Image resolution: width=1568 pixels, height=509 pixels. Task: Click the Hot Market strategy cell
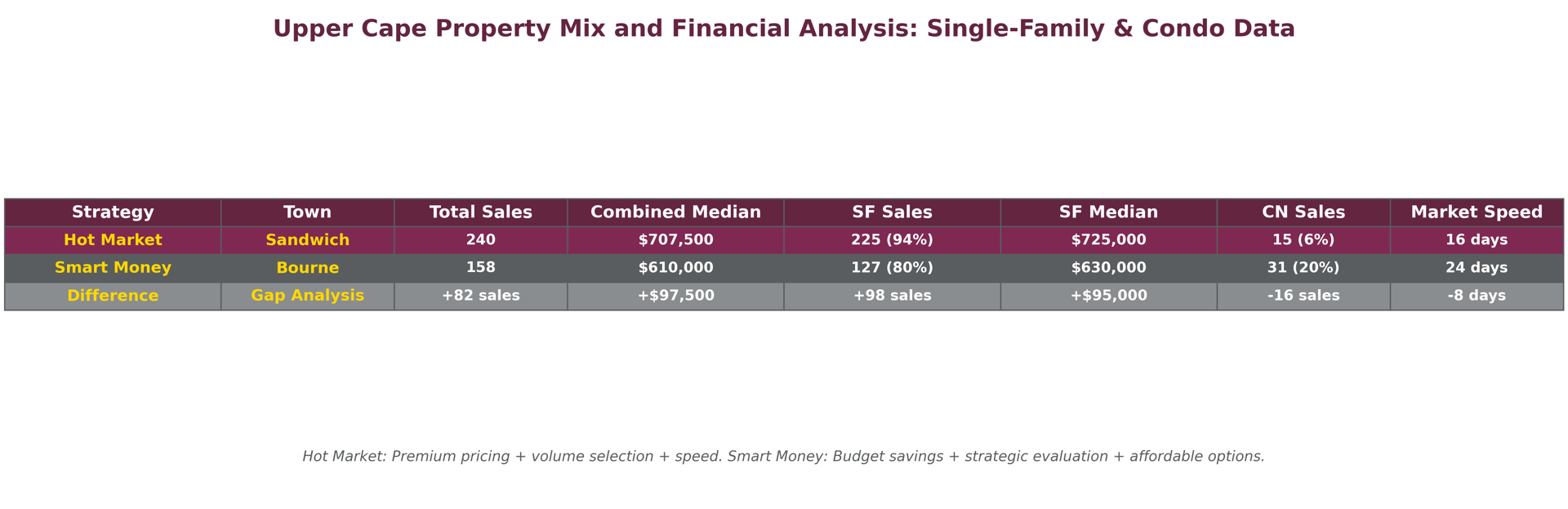(x=113, y=240)
